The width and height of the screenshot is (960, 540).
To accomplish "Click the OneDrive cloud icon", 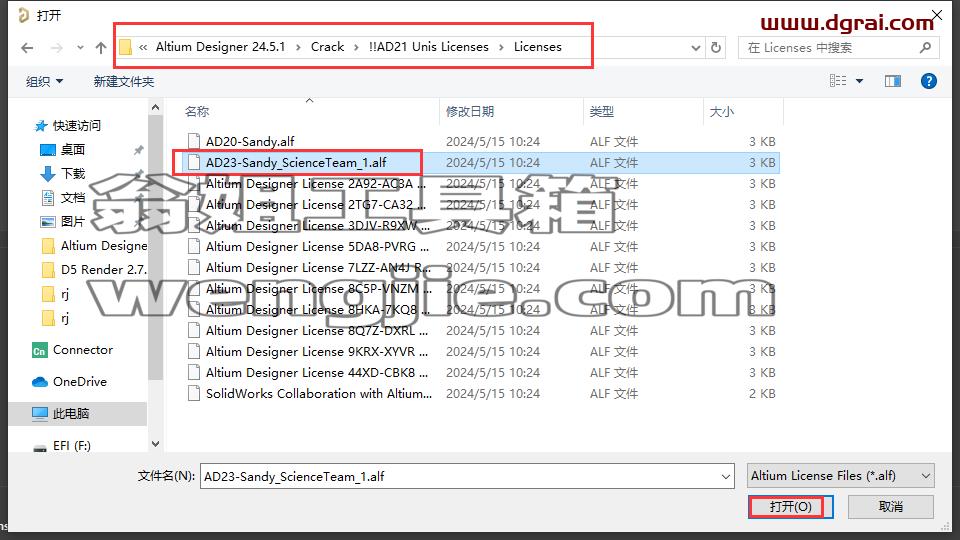I will [x=39, y=382].
